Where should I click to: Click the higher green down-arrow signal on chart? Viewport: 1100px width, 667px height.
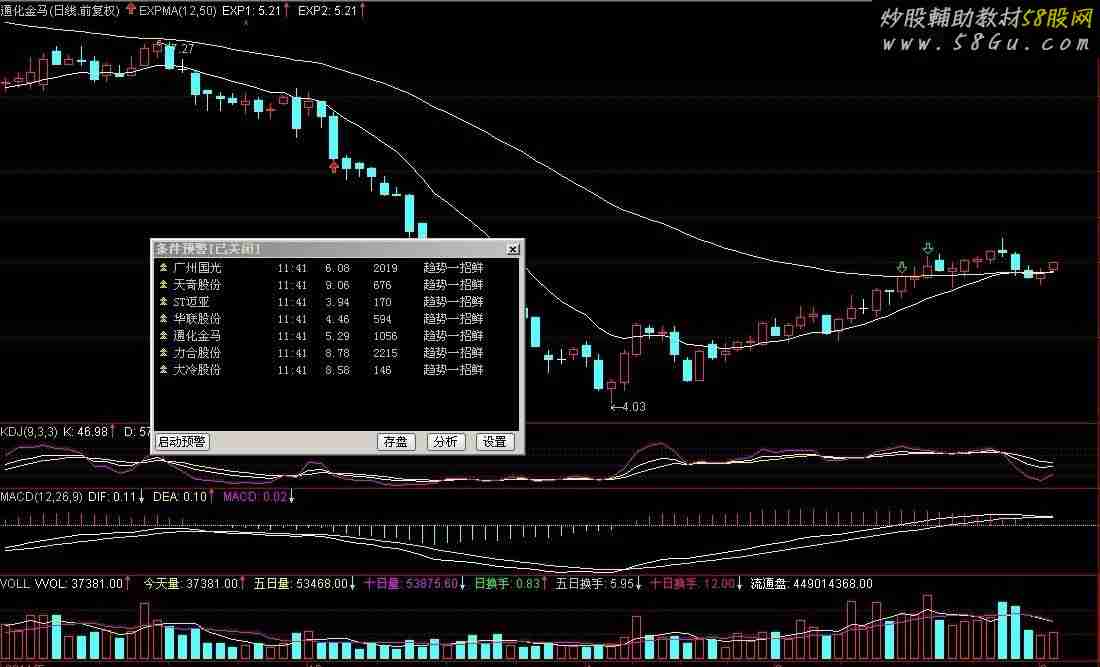(x=928, y=248)
